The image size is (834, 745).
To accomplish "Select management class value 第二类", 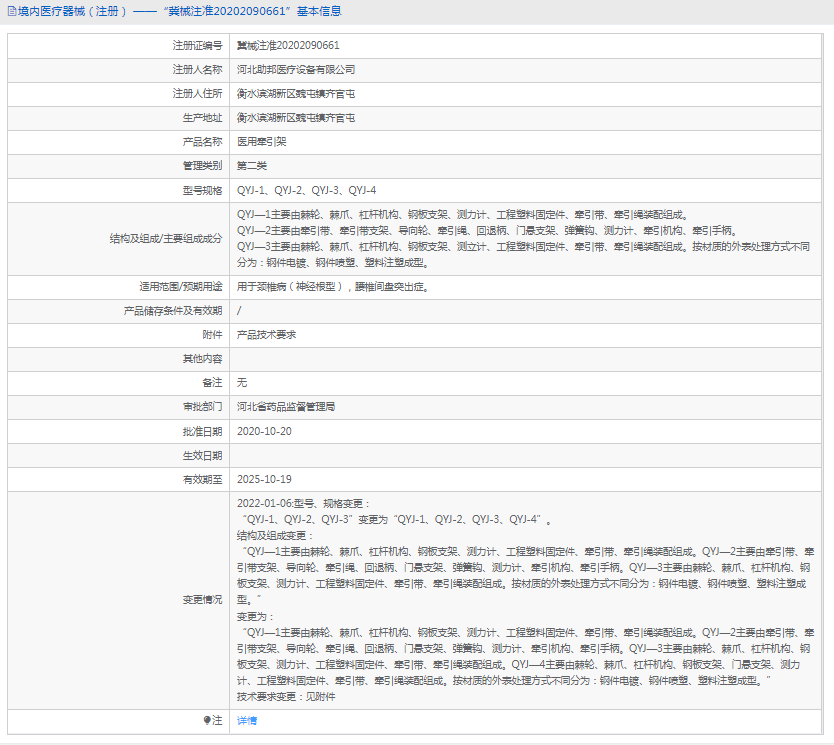I will tap(252, 166).
